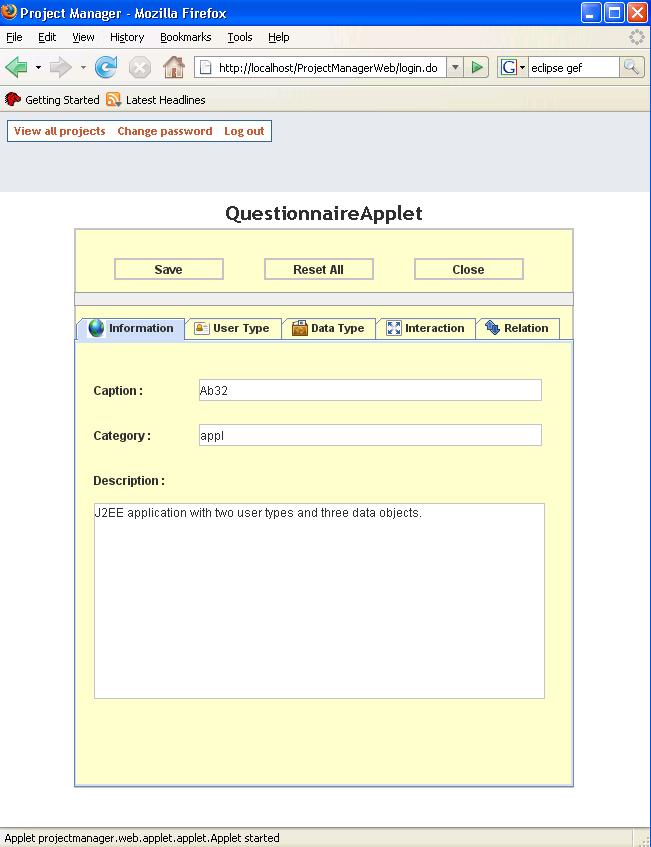This screenshot has width=651, height=847.
Task: Open the File menu
Action: click(x=14, y=37)
